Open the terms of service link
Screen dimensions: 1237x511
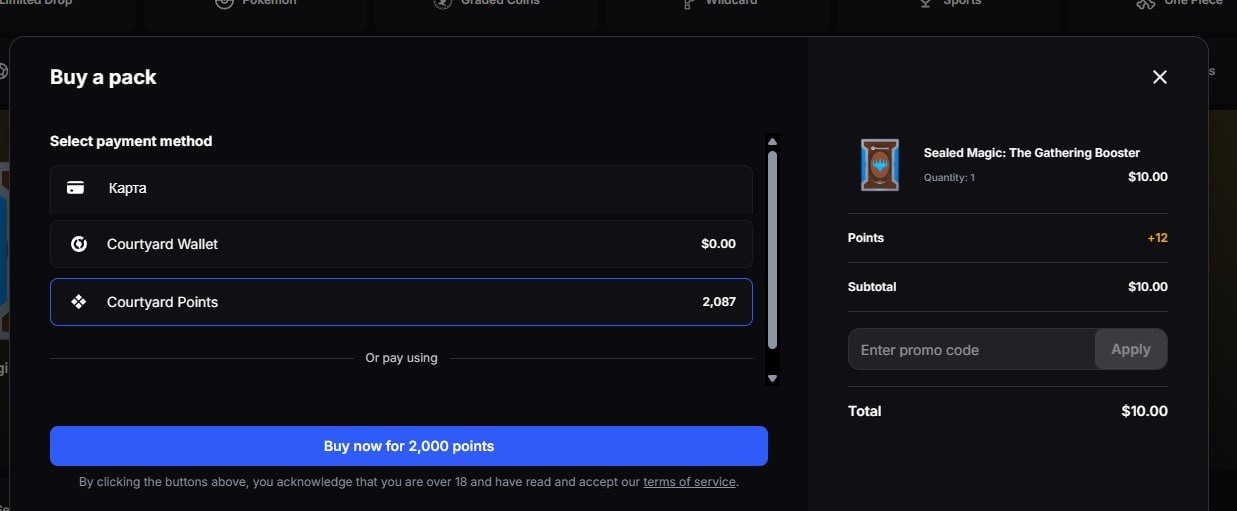pyautogui.click(x=689, y=482)
